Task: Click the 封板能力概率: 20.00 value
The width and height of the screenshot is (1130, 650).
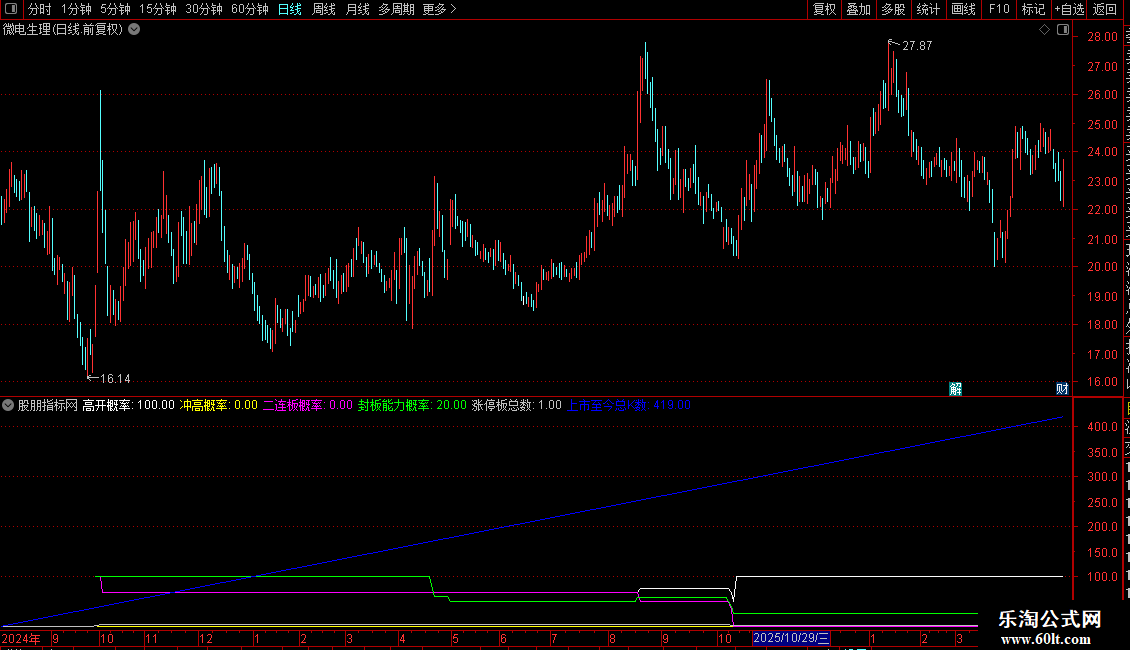Action: click(x=412, y=405)
